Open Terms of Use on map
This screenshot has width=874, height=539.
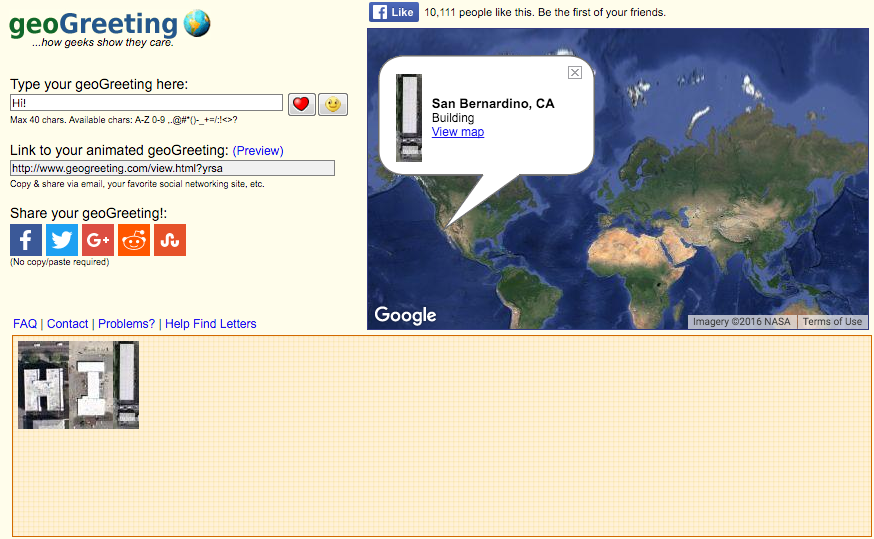pos(832,322)
